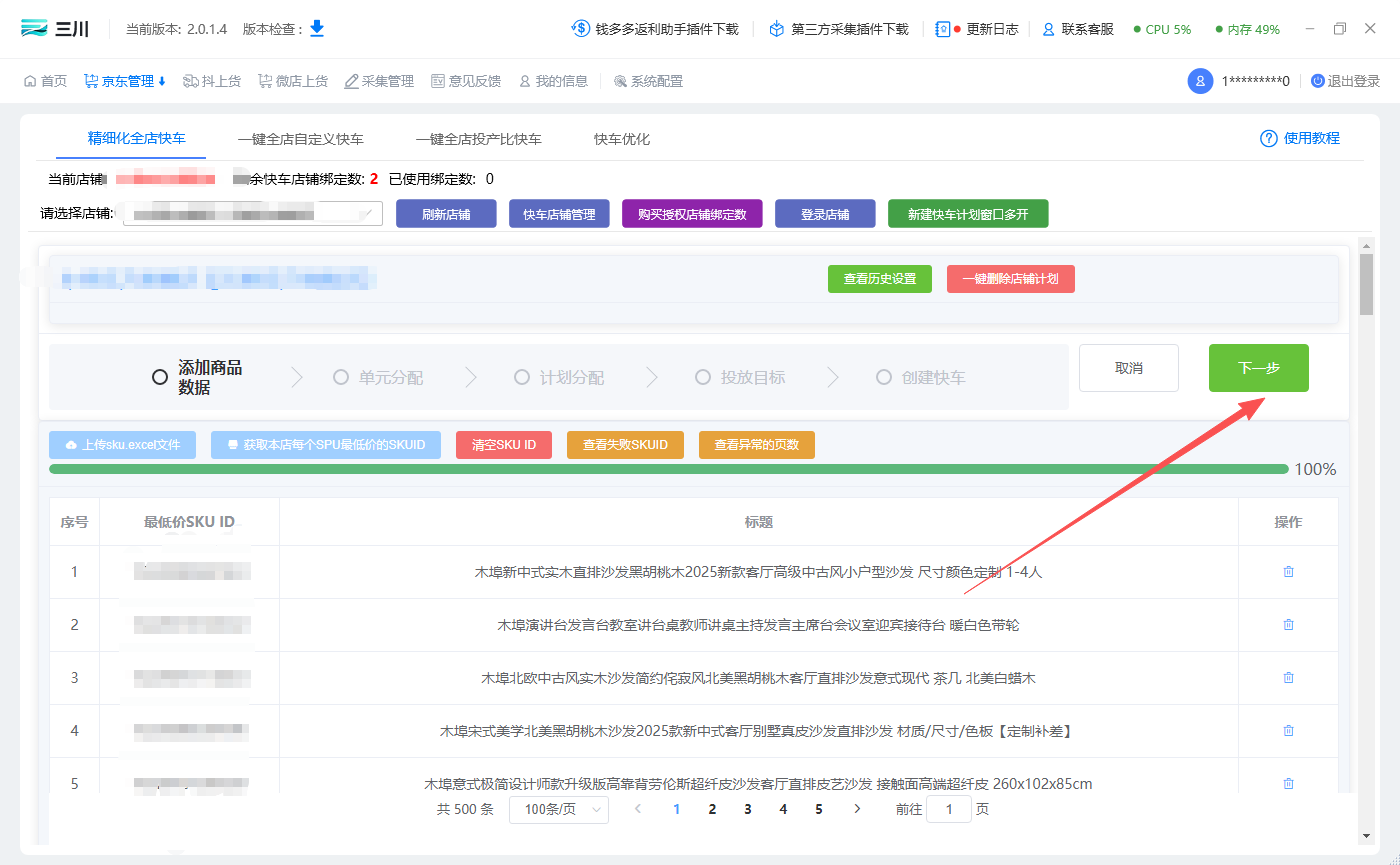Click 新建快车计划窗口多开 button
This screenshot has height=865, width=1400.
pos(968,214)
